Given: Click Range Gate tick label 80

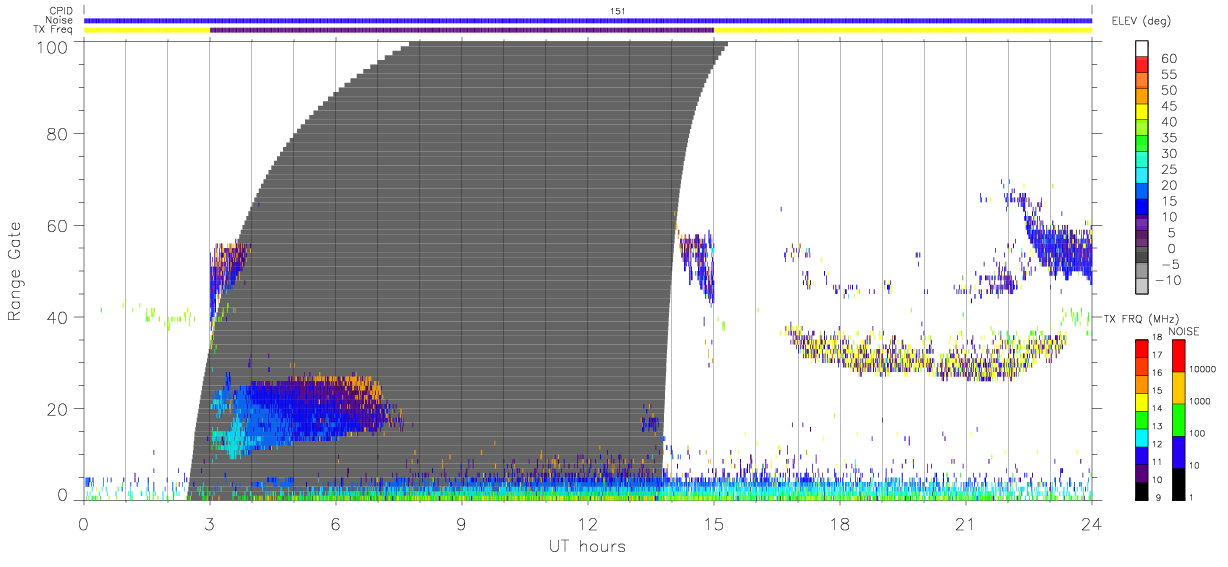Looking at the screenshot, I should tap(59, 134).
